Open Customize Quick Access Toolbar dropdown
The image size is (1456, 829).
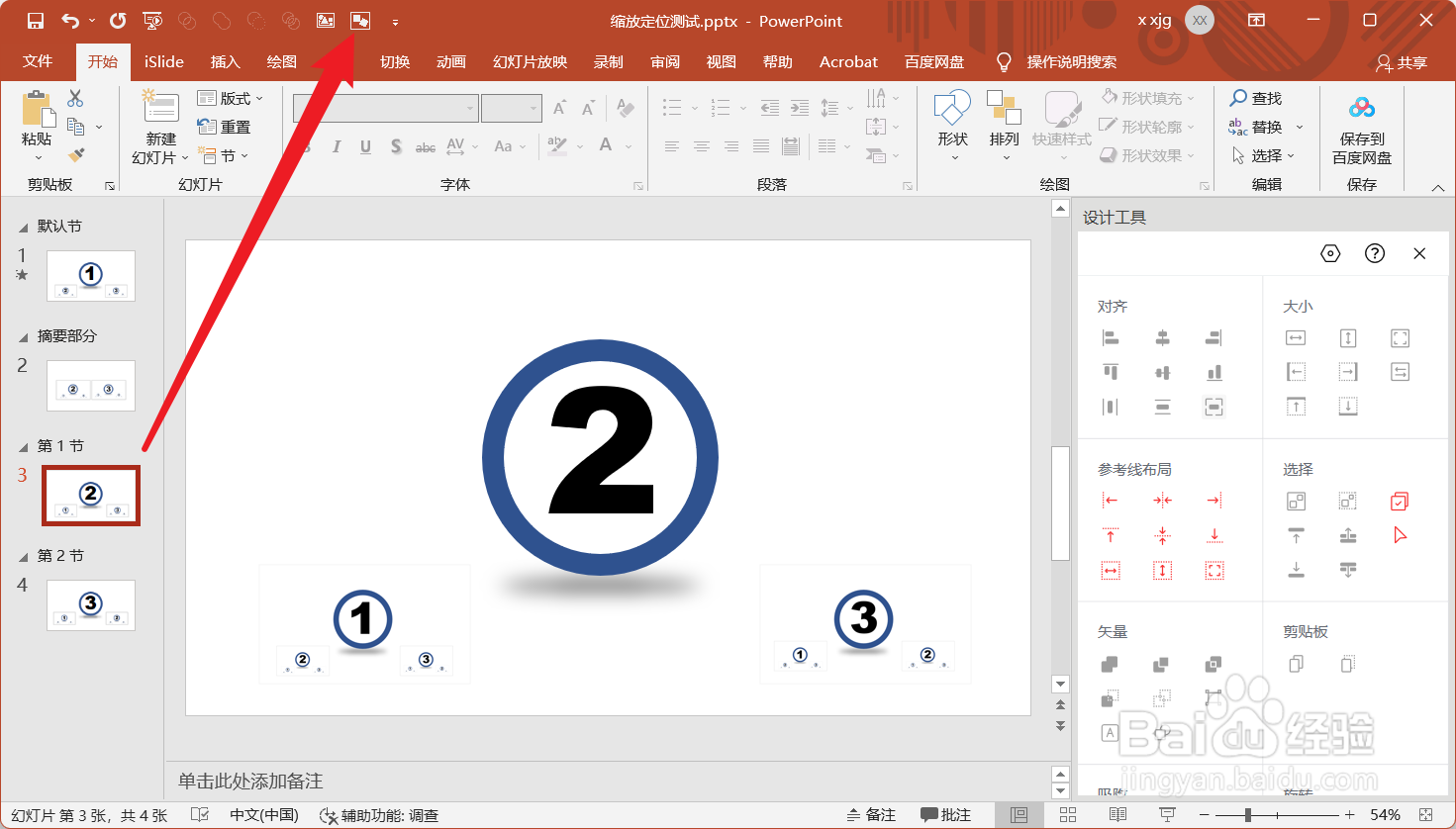395,22
